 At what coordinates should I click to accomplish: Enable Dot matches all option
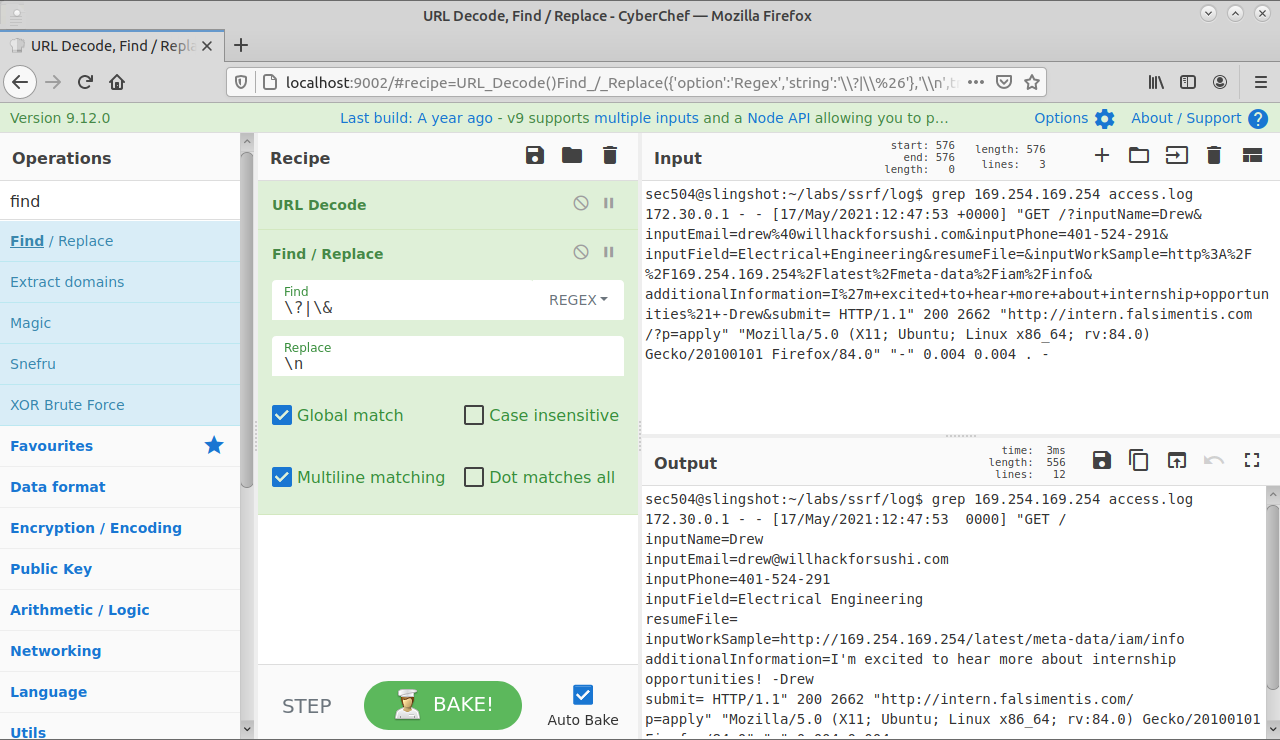pos(474,477)
